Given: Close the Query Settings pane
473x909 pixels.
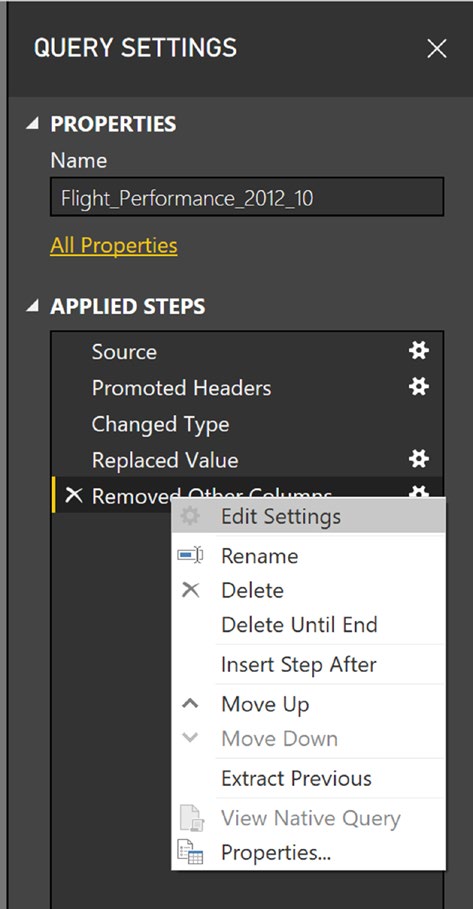Looking at the screenshot, I should [436, 49].
